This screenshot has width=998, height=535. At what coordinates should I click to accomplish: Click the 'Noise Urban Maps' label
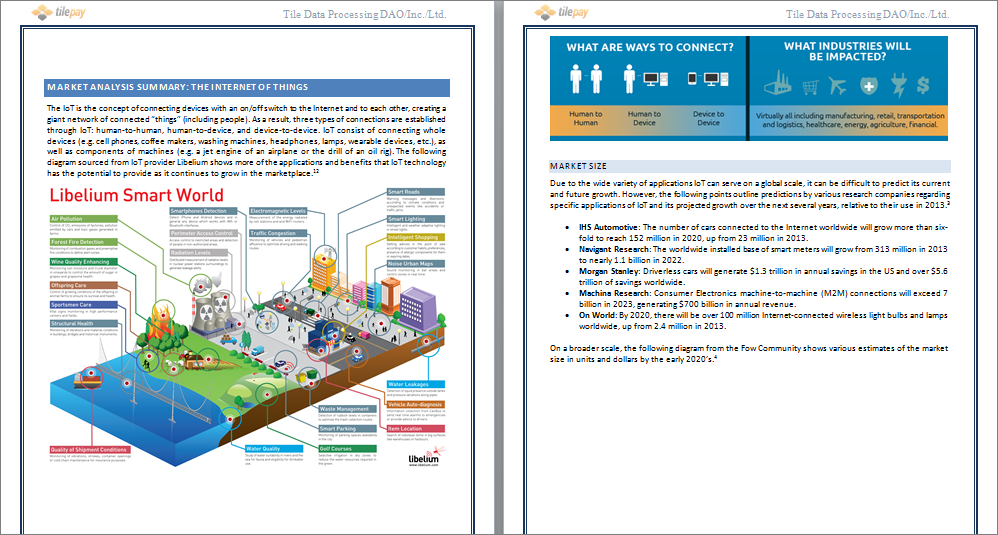coord(416,263)
